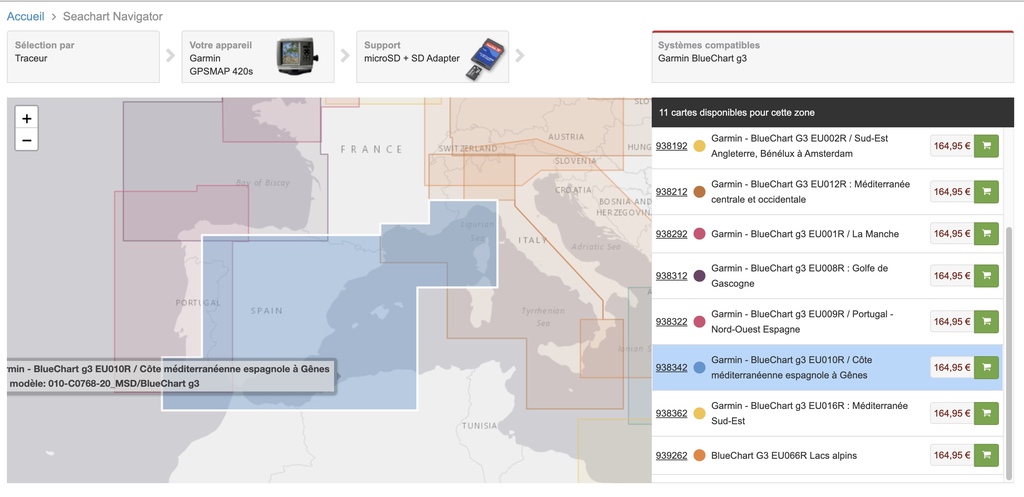This screenshot has width=1024, height=497.
Task: Add EU016R Méditerranée Sud-Est chart to cart
Action: pos(986,413)
